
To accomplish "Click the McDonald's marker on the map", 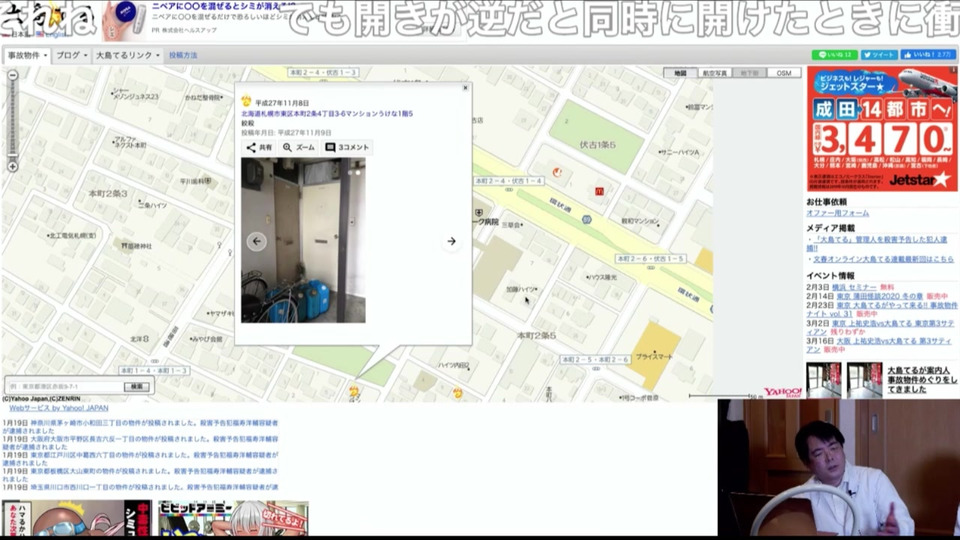I will (599, 192).
